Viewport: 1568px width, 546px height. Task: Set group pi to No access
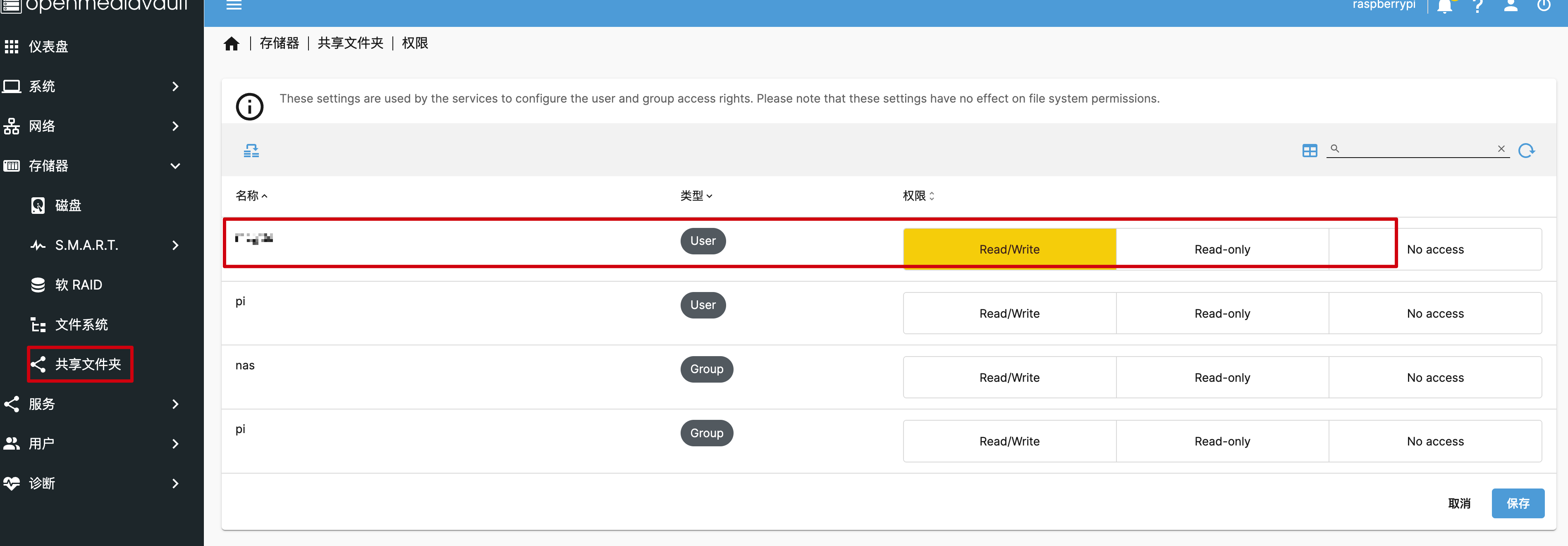1435,441
